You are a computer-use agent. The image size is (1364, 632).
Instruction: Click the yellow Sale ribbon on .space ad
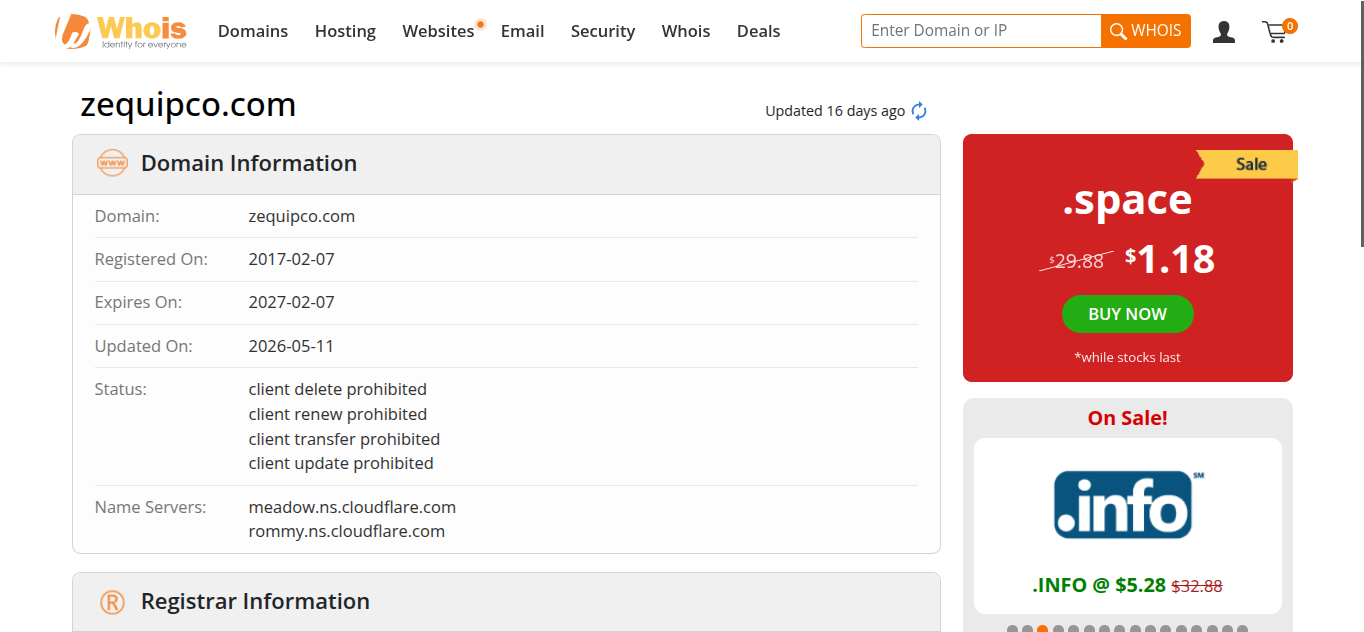1248,164
